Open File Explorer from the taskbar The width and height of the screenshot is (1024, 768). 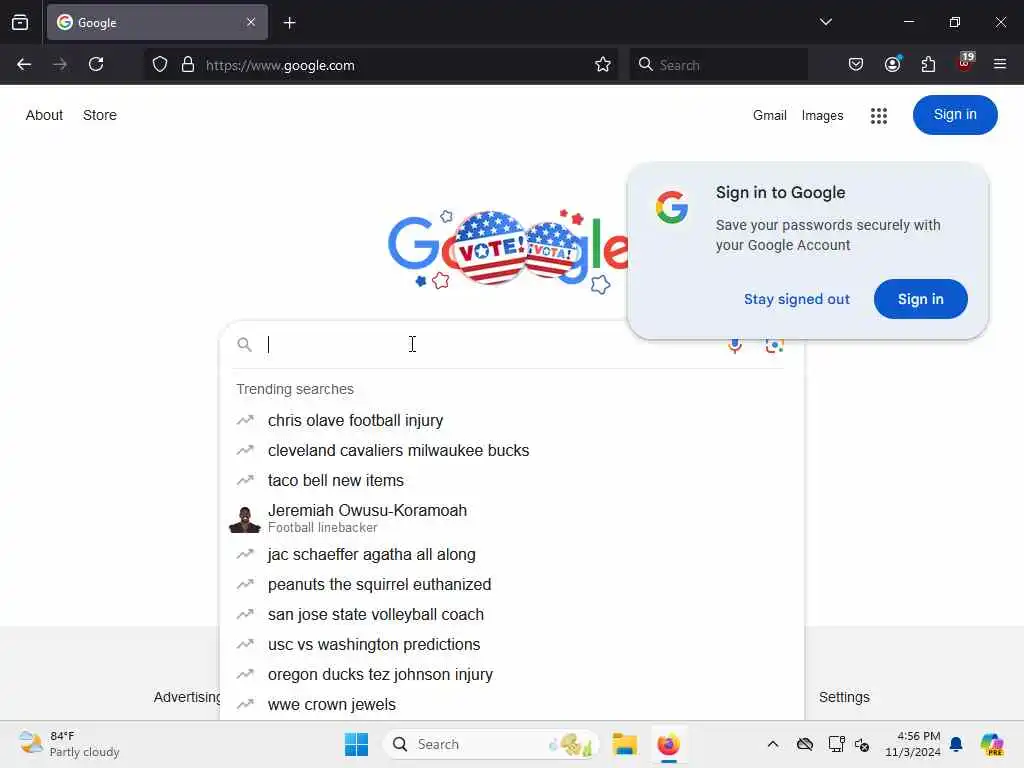point(624,744)
